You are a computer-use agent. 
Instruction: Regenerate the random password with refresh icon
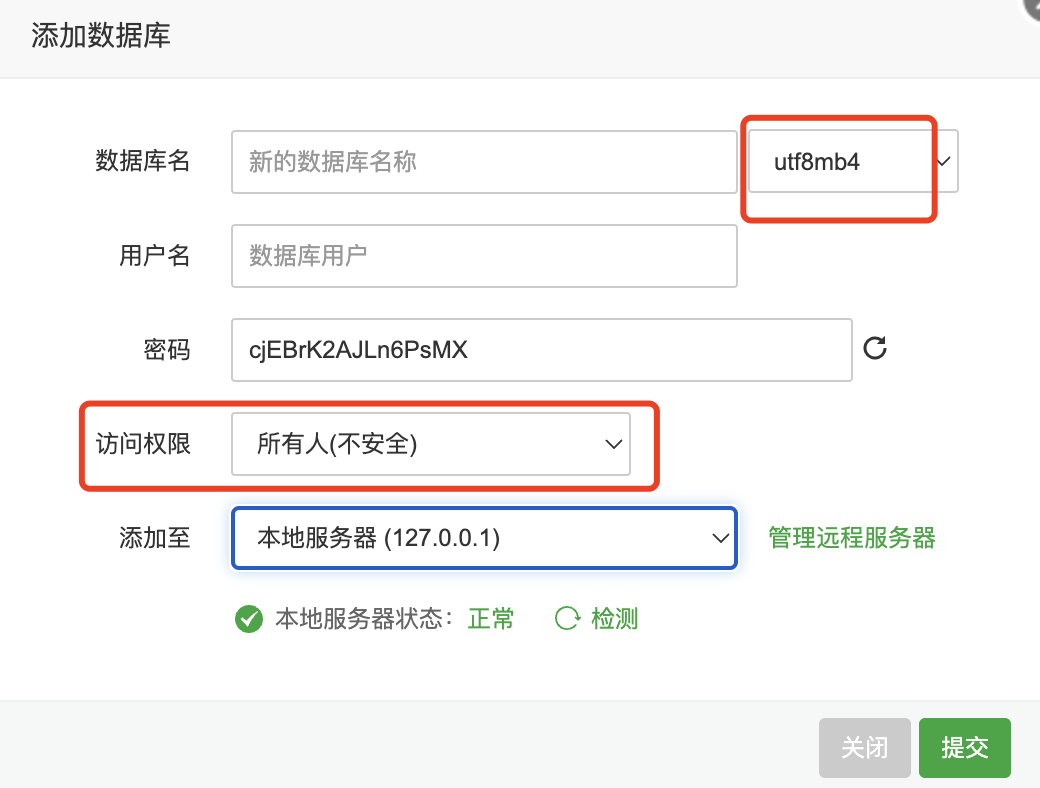click(x=875, y=348)
